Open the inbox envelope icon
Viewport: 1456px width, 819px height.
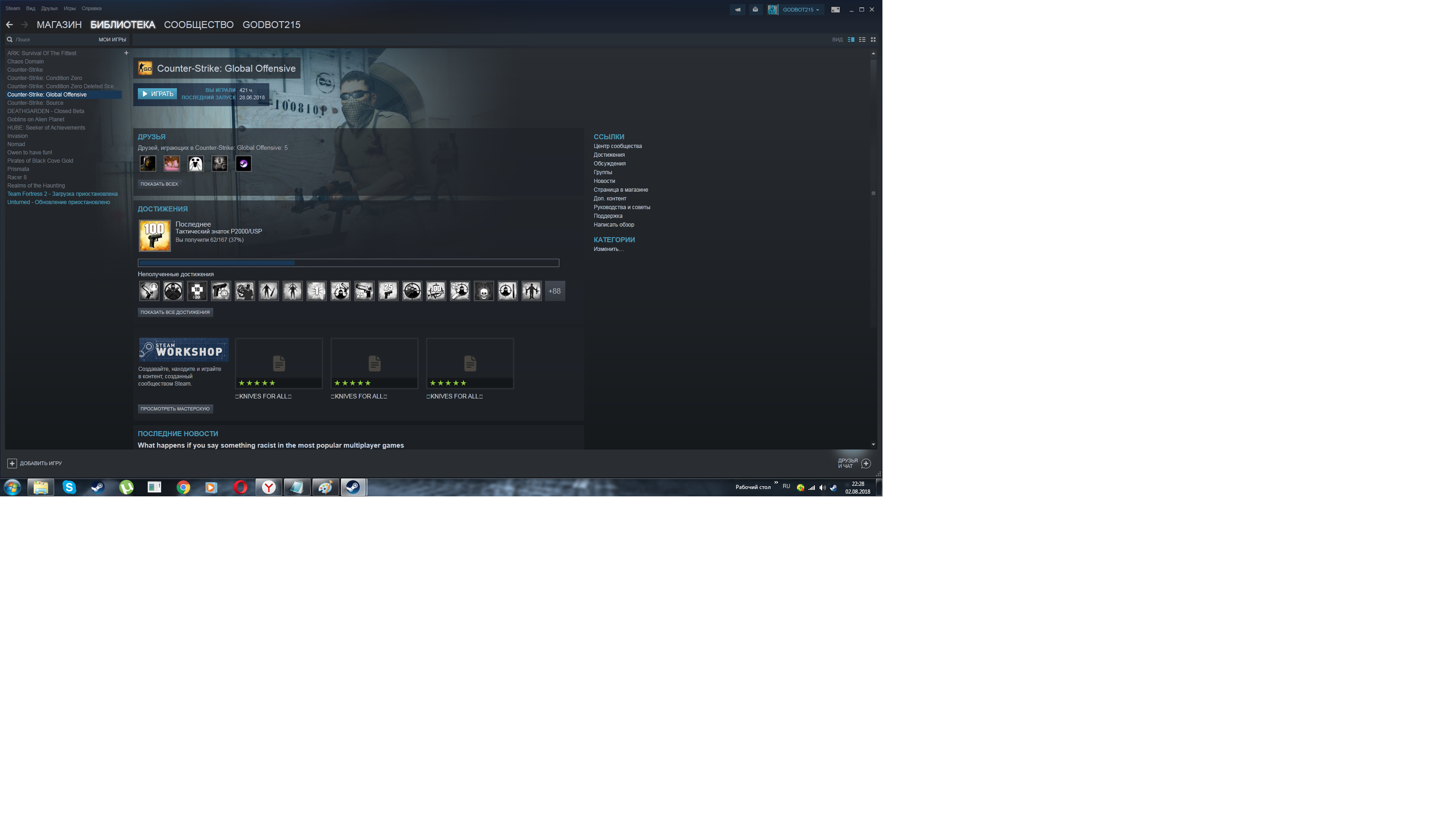[x=755, y=10]
